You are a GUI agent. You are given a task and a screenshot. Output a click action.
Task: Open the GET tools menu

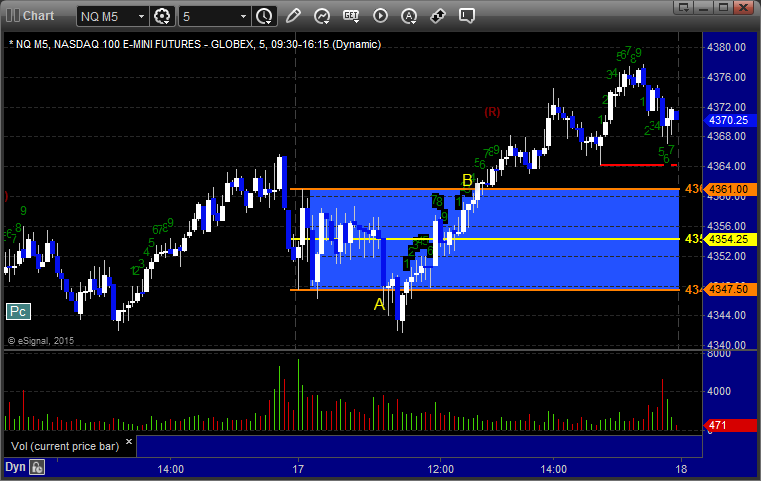click(x=351, y=16)
